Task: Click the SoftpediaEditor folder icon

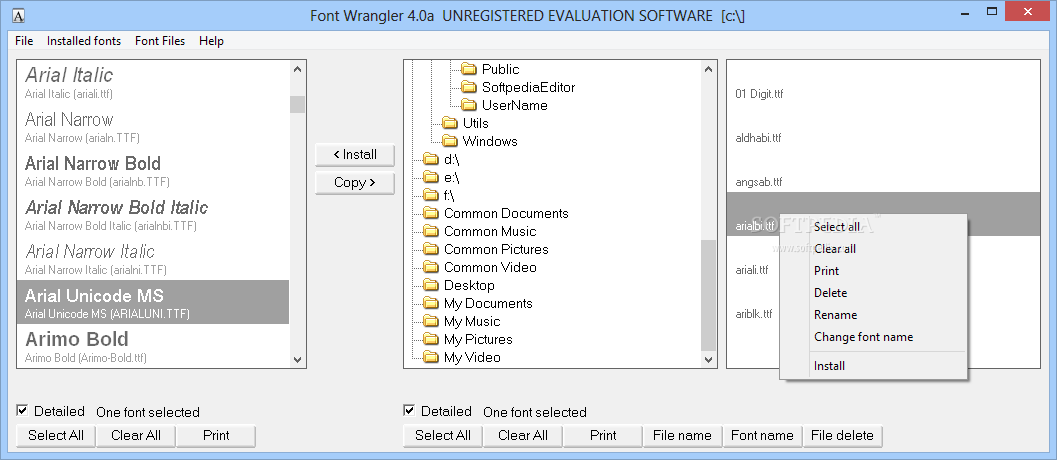Action: tap(469, 87)
